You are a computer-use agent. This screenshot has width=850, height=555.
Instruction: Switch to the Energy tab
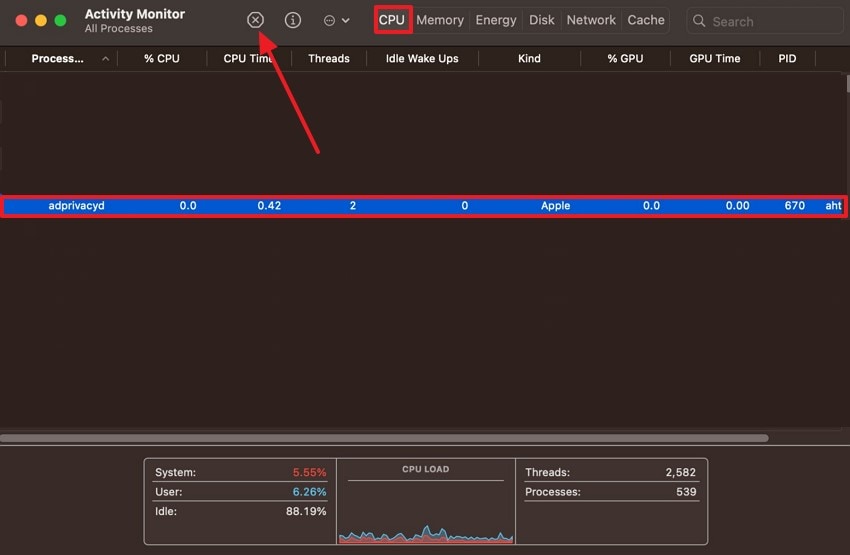coord(495,20)
